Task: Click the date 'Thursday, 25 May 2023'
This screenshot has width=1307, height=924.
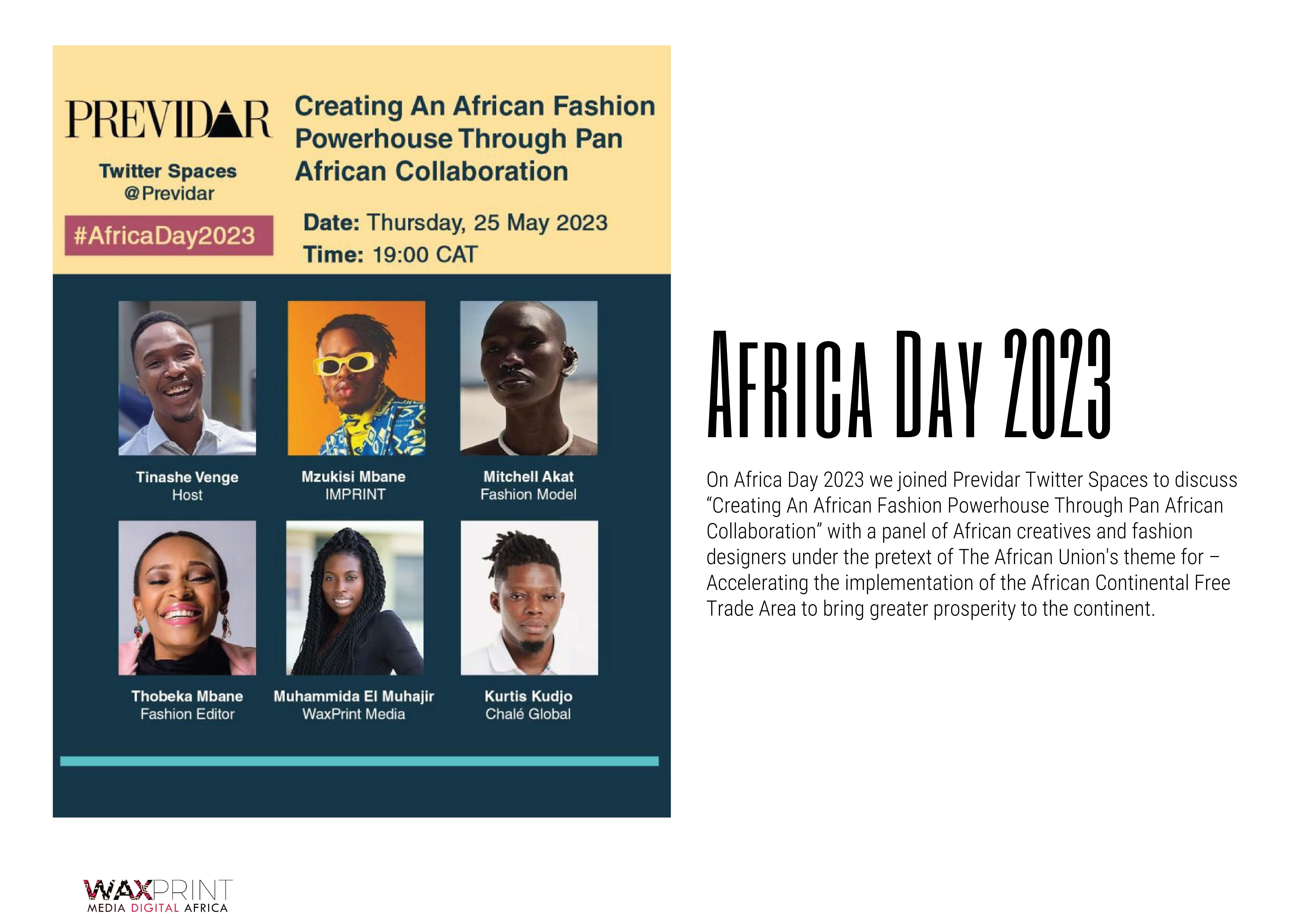Action: tap(487, 223)
